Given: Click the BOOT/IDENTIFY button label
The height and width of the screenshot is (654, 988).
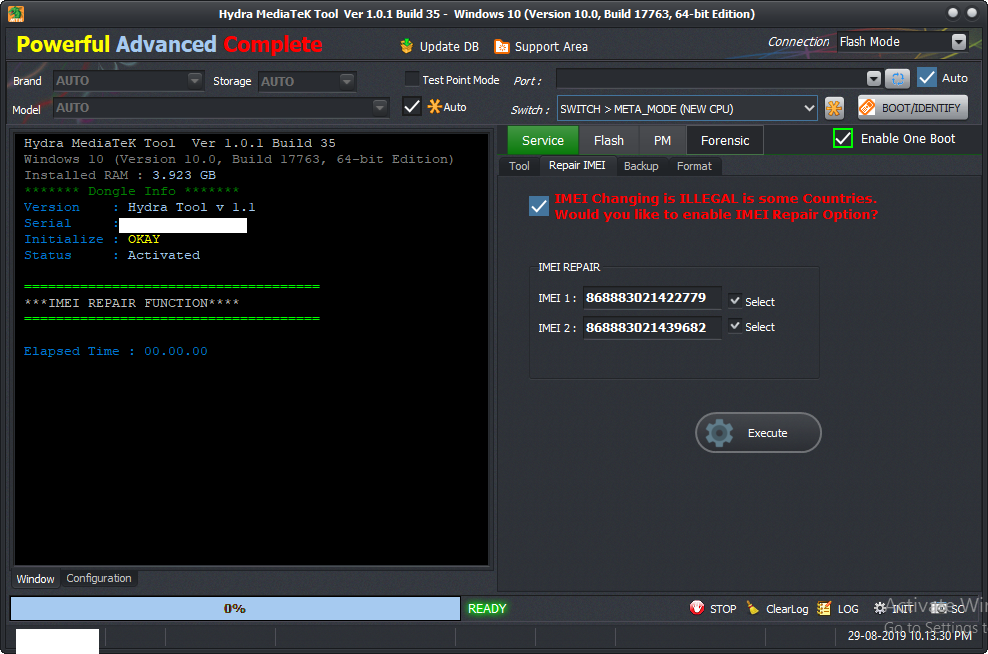Looking at the screenshot, I should pos(921,108).
